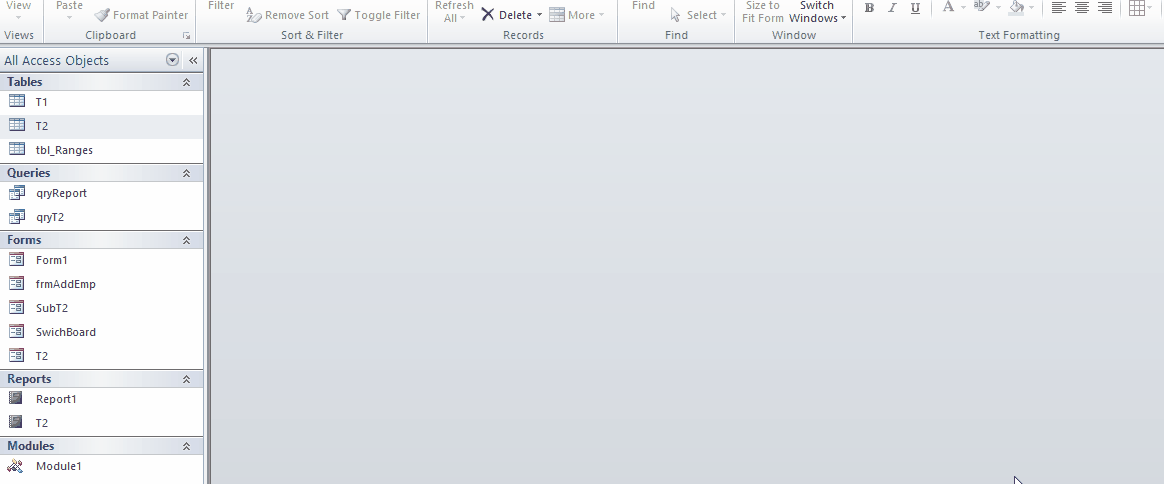Open the Switch Windows menu
Viewport: 1164px width, 484px height.
tap(817, 12)
